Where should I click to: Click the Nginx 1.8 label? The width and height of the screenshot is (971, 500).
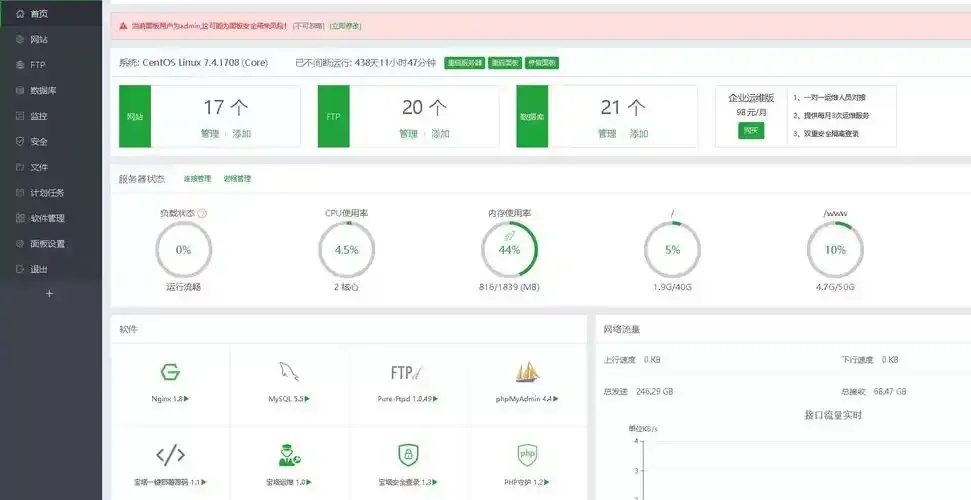coord(170,399)
